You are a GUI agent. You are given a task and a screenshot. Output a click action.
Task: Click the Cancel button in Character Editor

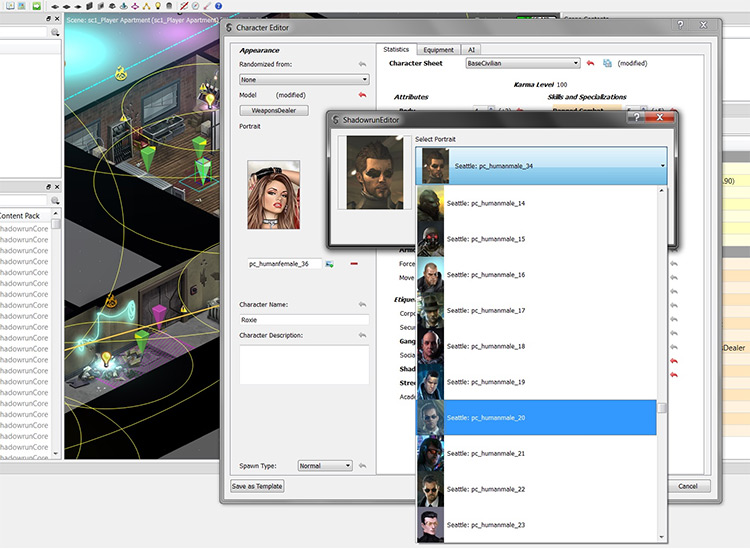pos(688,486)
